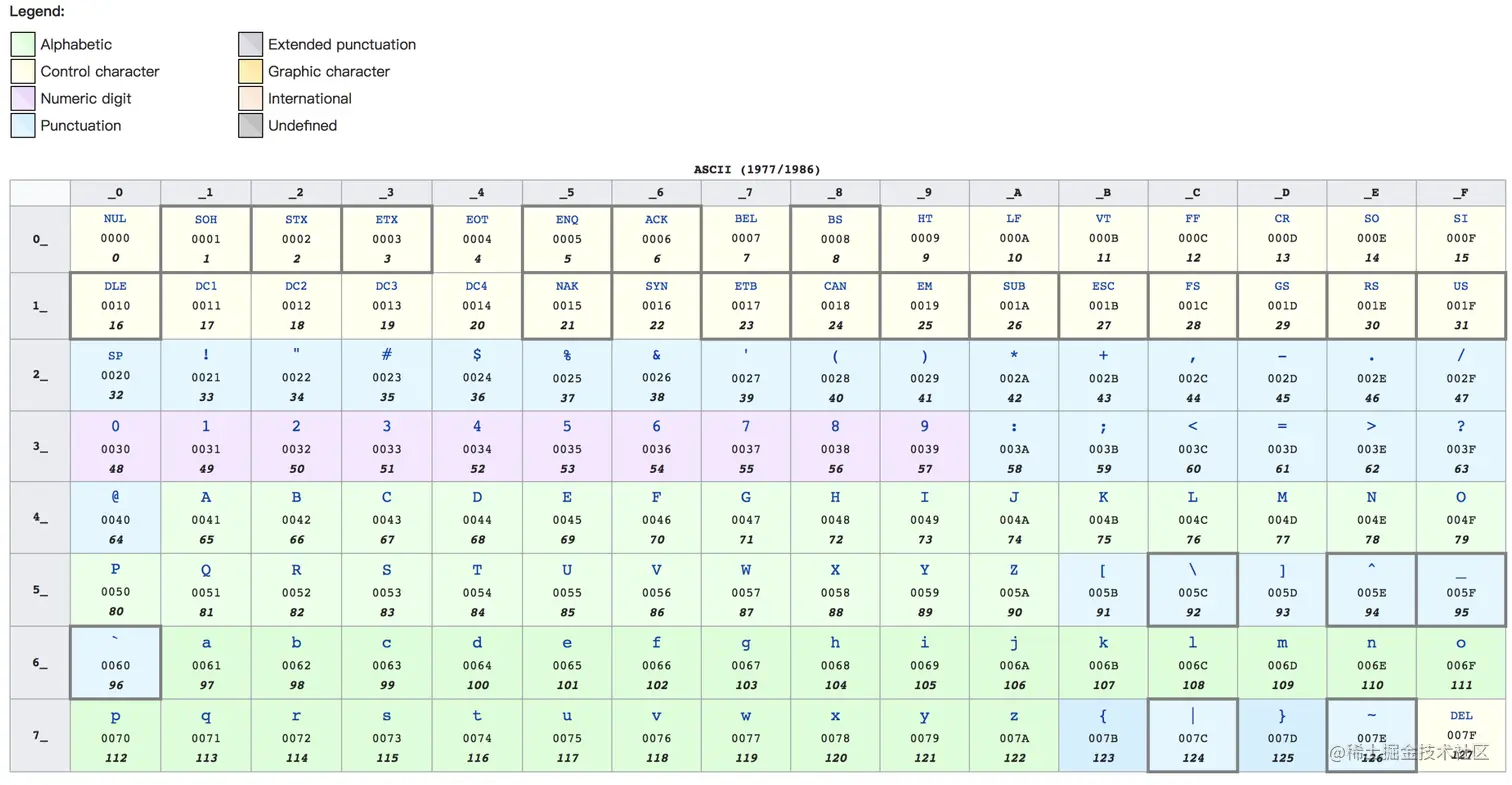Click the lowercase z cell 007A

pos(1014,735)
